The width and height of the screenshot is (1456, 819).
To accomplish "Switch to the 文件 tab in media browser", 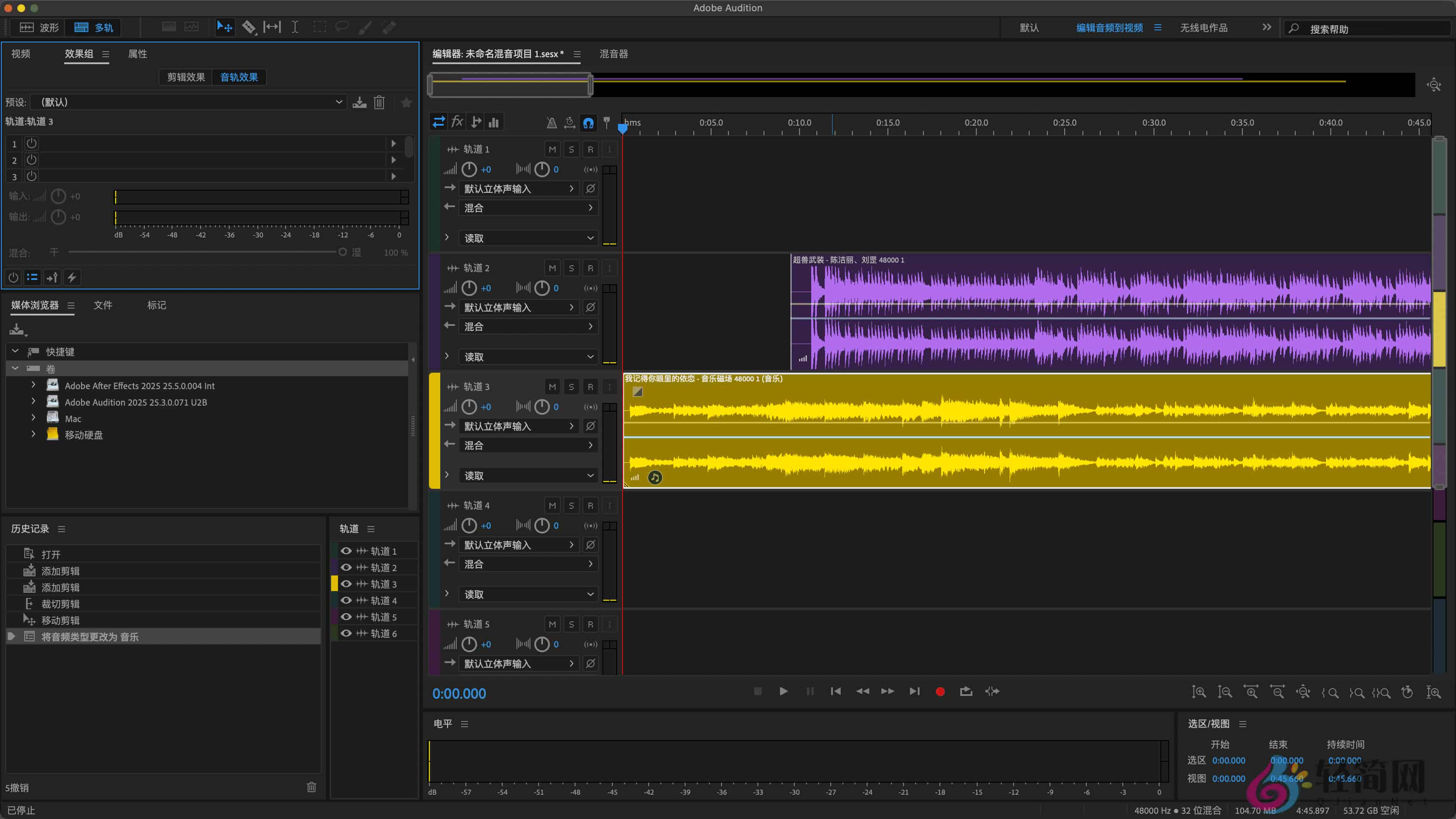I will [x=103, y=305].
